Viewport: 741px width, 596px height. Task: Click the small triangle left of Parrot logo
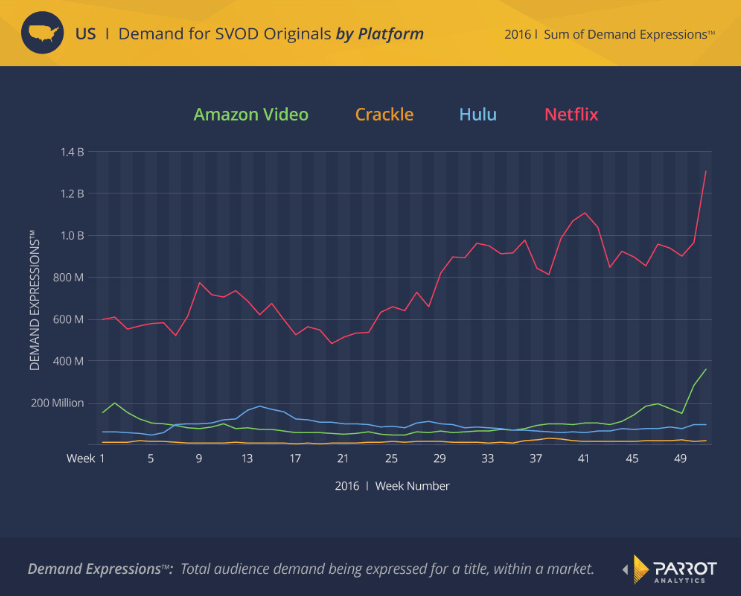(x=625, y=570)
